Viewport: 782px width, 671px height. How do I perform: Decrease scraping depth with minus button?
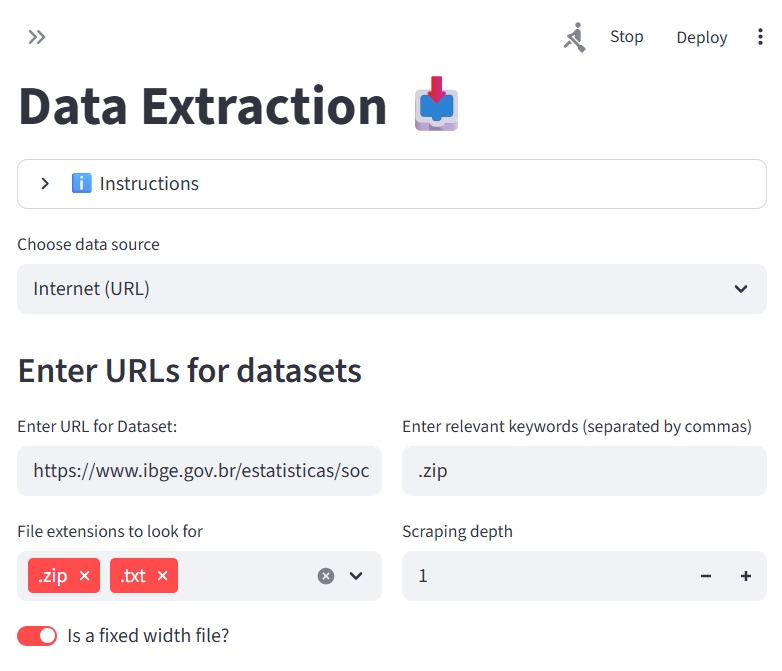click(x=706, y=576)
